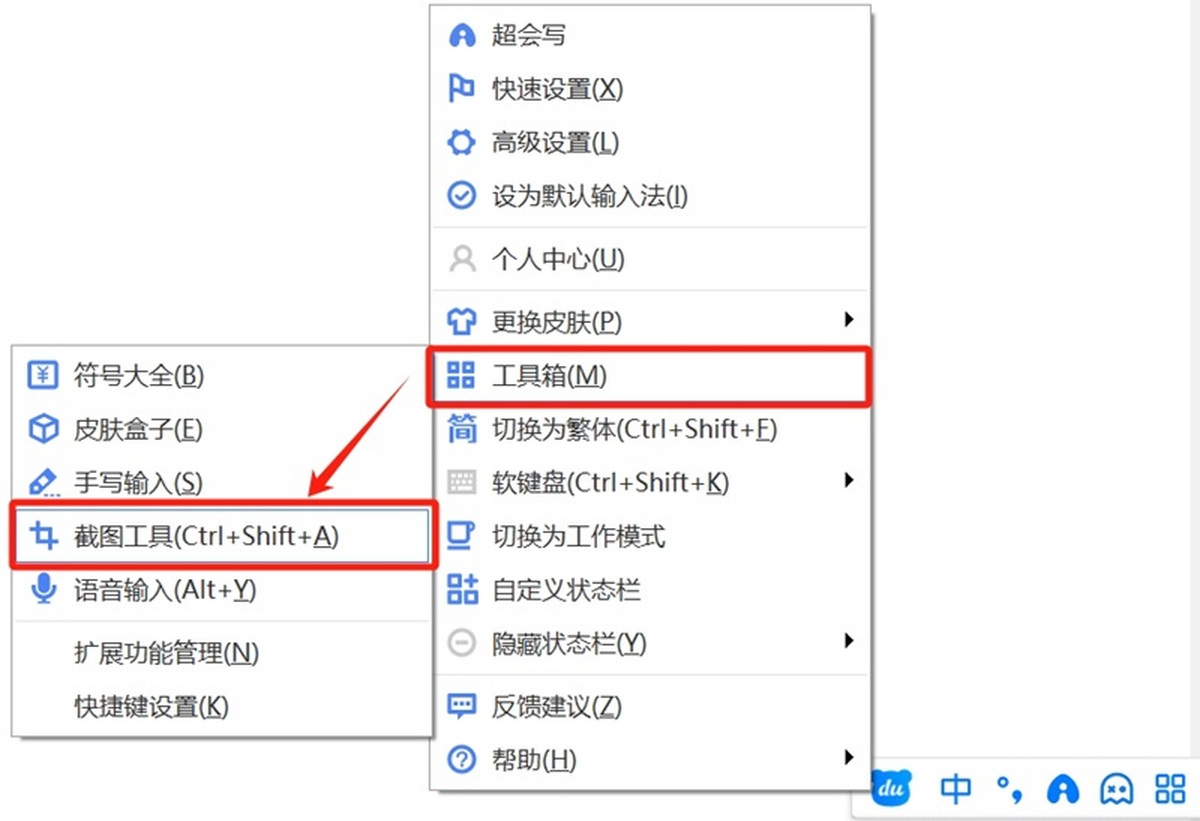Screen dimensions: 1200x821
Task: Select 切换为繁体(Ctrl+Shift+F) entry
Action: (x=650, y=430)
